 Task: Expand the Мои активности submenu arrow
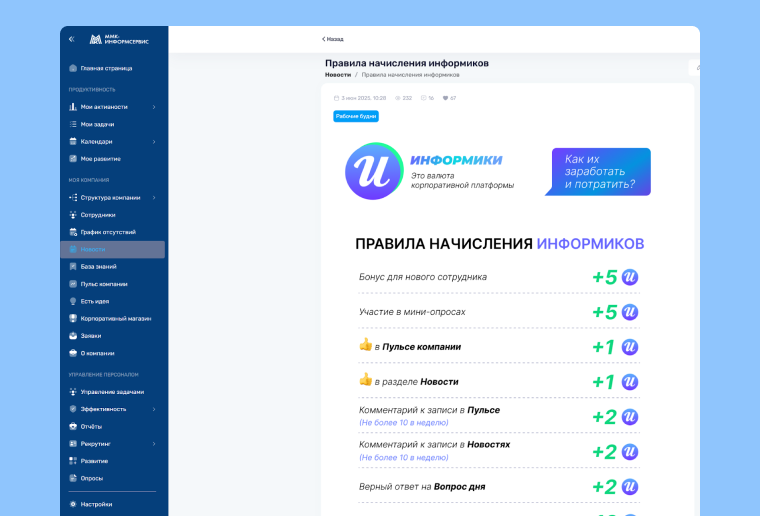[x=154, y=107]
